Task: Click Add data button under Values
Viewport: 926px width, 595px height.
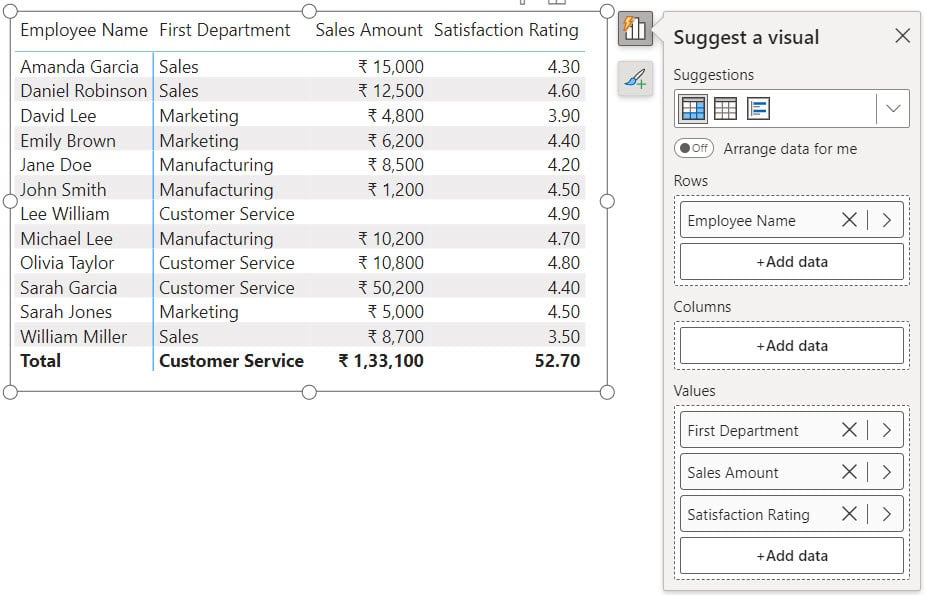Action: tap(792, 555)
